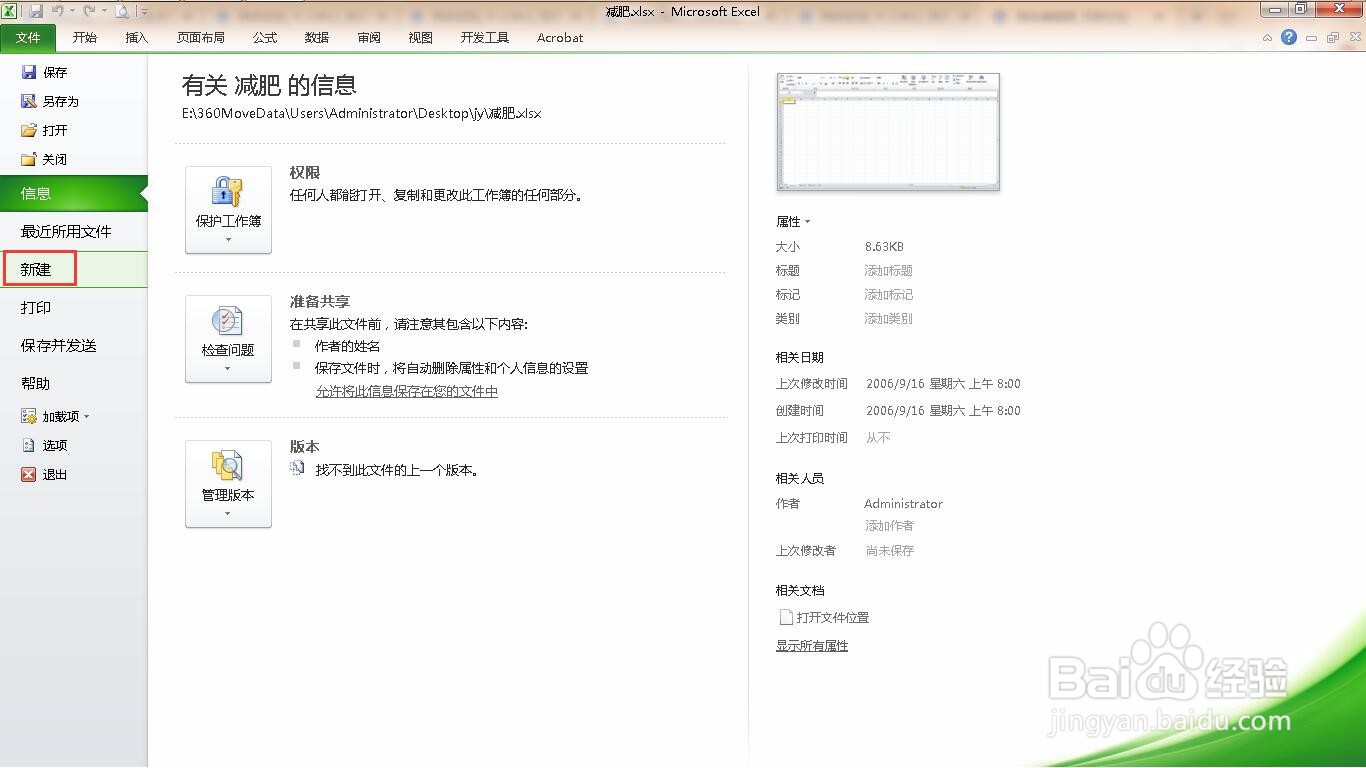Open Customize Quick Access Toolbar dropdown
Viewport: 1366px width, 768px height.
144,12
